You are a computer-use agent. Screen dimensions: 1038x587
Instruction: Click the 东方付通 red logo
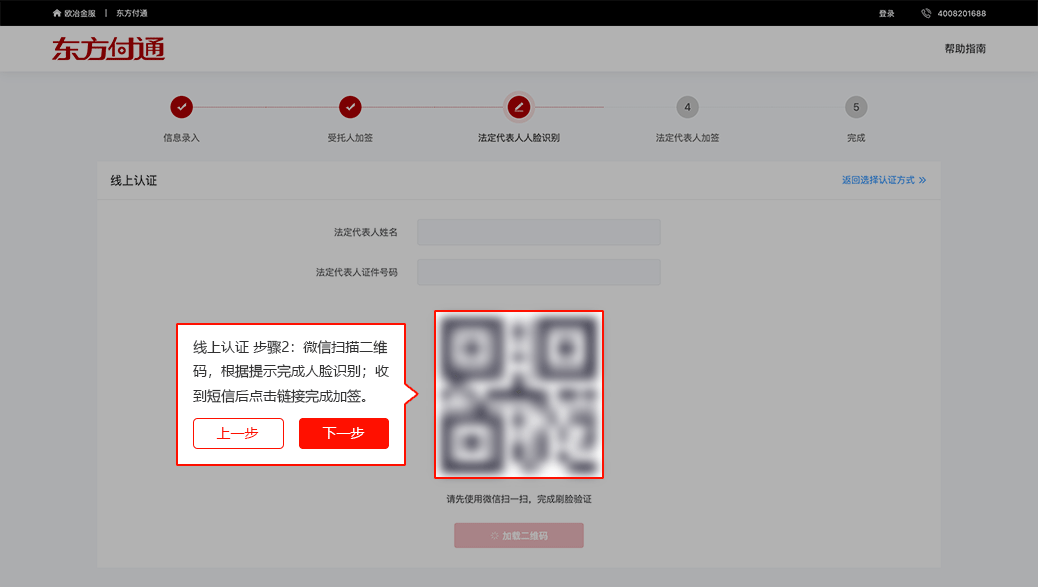pyautogui.click(x=108, y=49)
